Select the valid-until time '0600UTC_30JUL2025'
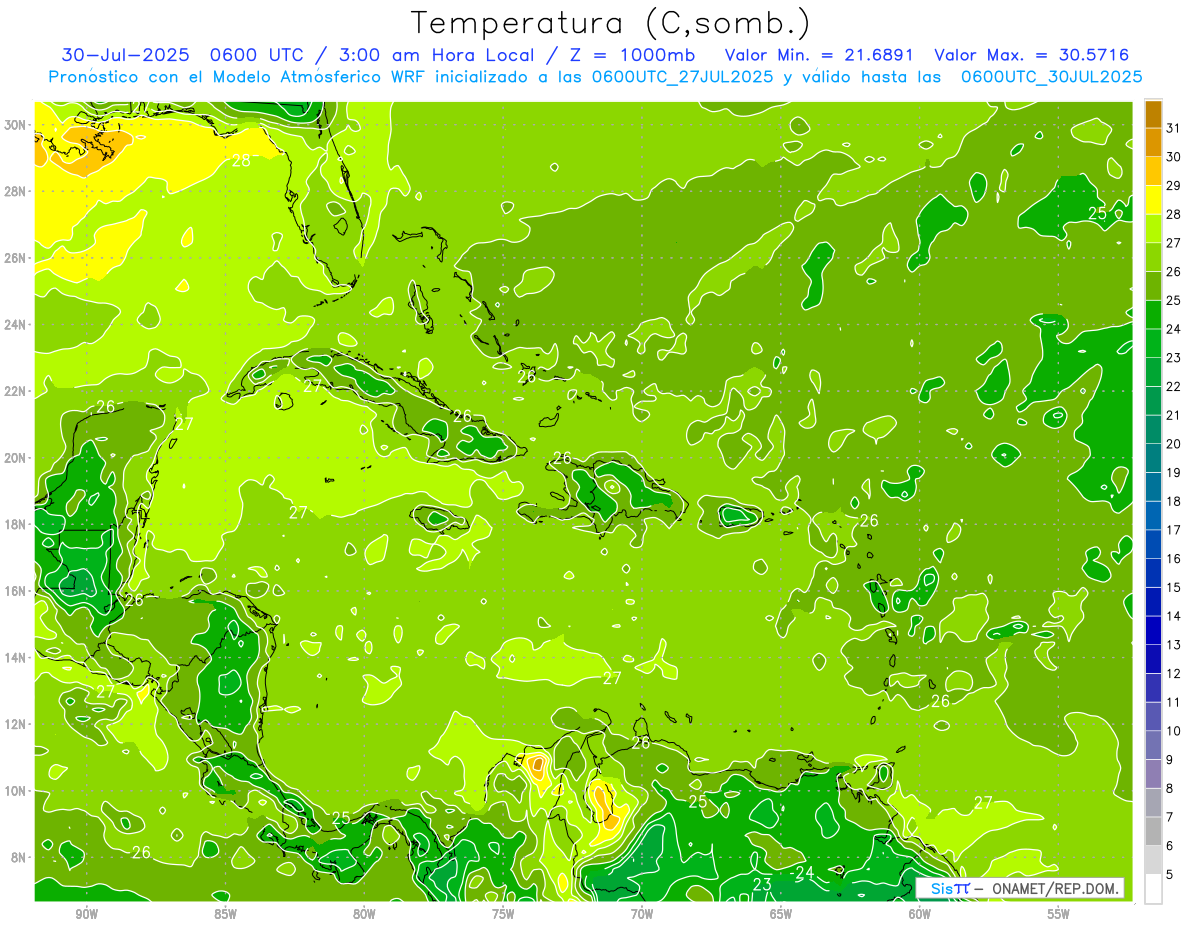 tap(1051, 77)
